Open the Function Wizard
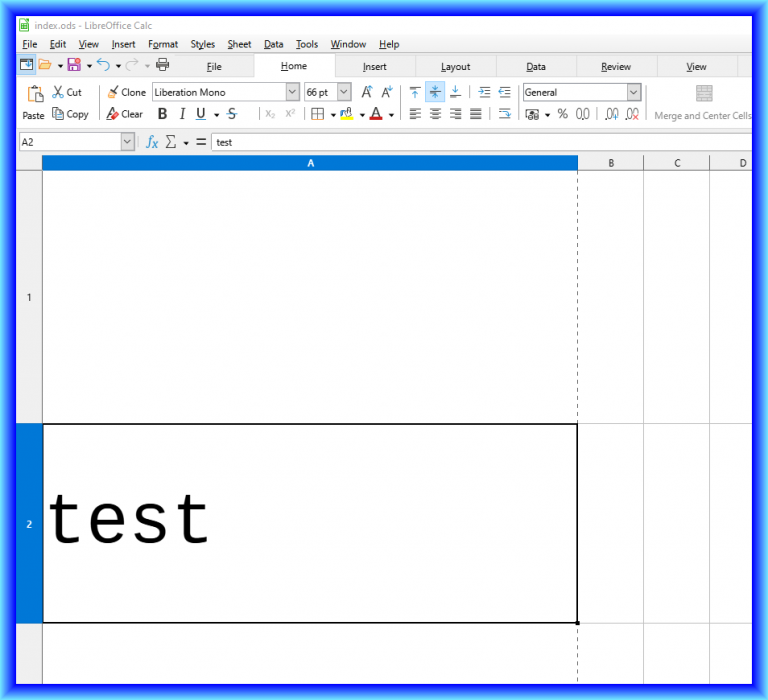The height and width of the screenshot is (700, 768). (x=152, y=142)
